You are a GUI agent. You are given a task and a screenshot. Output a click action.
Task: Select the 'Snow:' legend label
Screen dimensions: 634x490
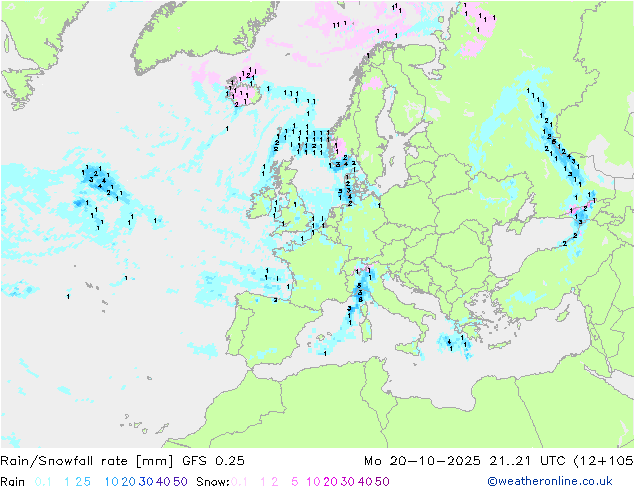click(213, 482)
